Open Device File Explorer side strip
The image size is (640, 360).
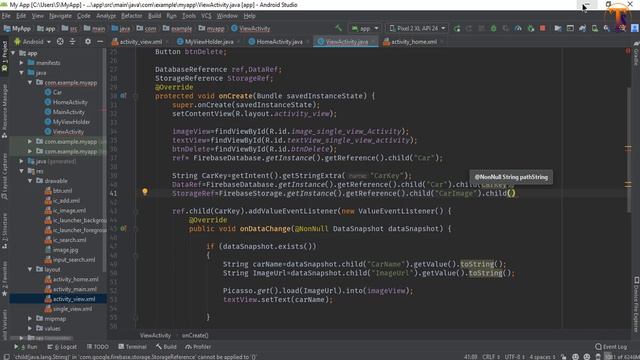point(636,304)
